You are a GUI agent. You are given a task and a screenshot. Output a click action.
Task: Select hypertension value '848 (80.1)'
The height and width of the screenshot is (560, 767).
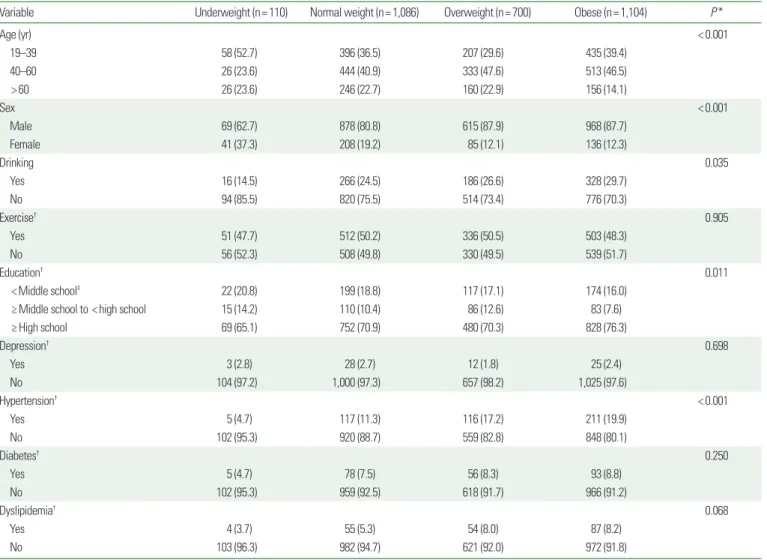tap(606, 437)
